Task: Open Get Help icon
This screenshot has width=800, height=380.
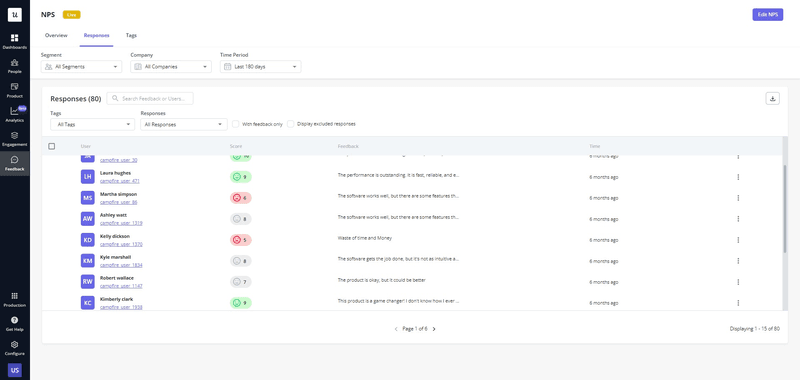Action: (14, 323)
